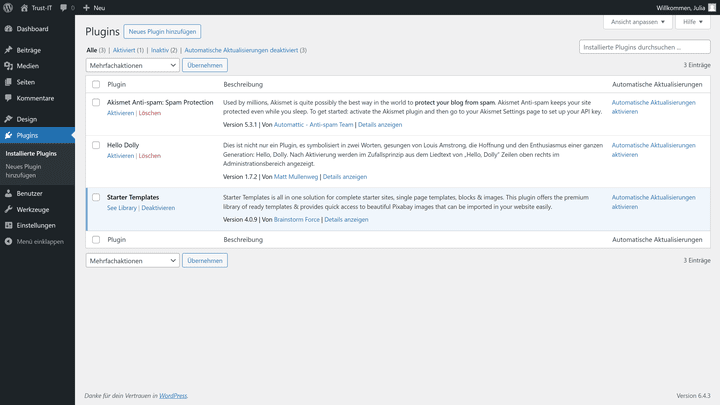Image resolution: width=720 pixels, height=405 pixels.
Task: Open Beiträge in the sidebar
Action: tap(28, 50)
